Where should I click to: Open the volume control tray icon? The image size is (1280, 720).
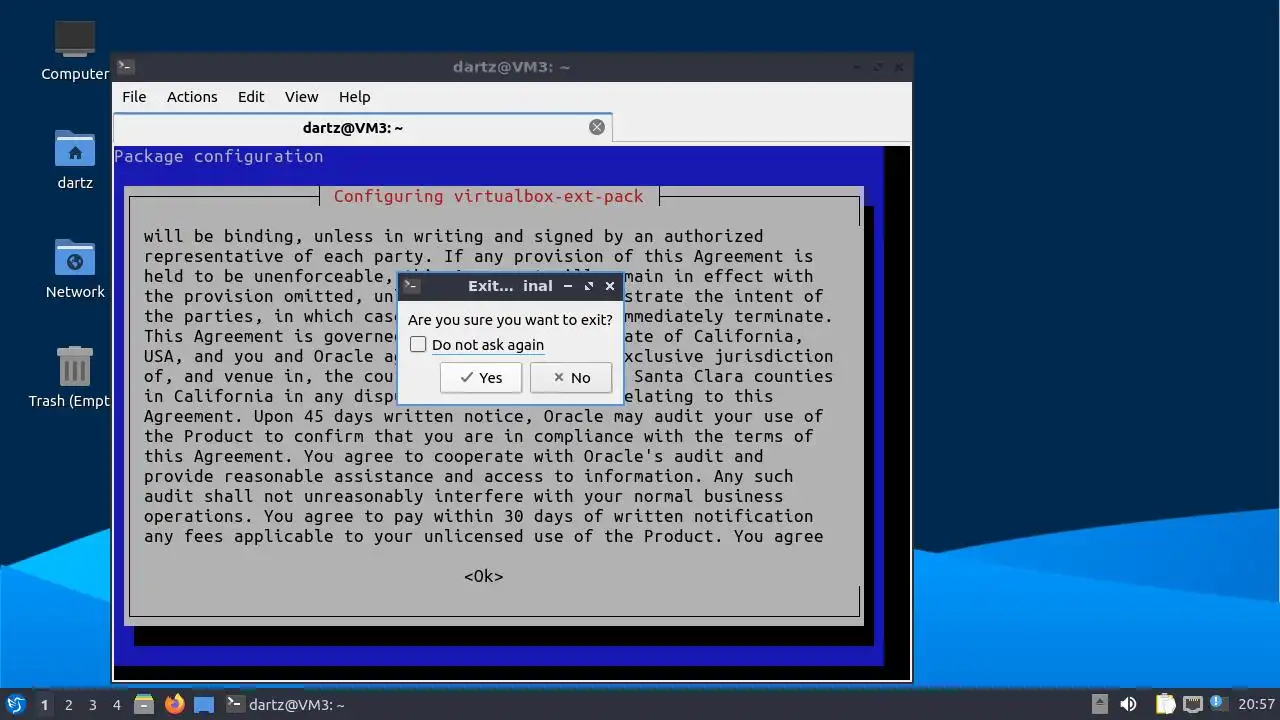tap(1128, 704)
